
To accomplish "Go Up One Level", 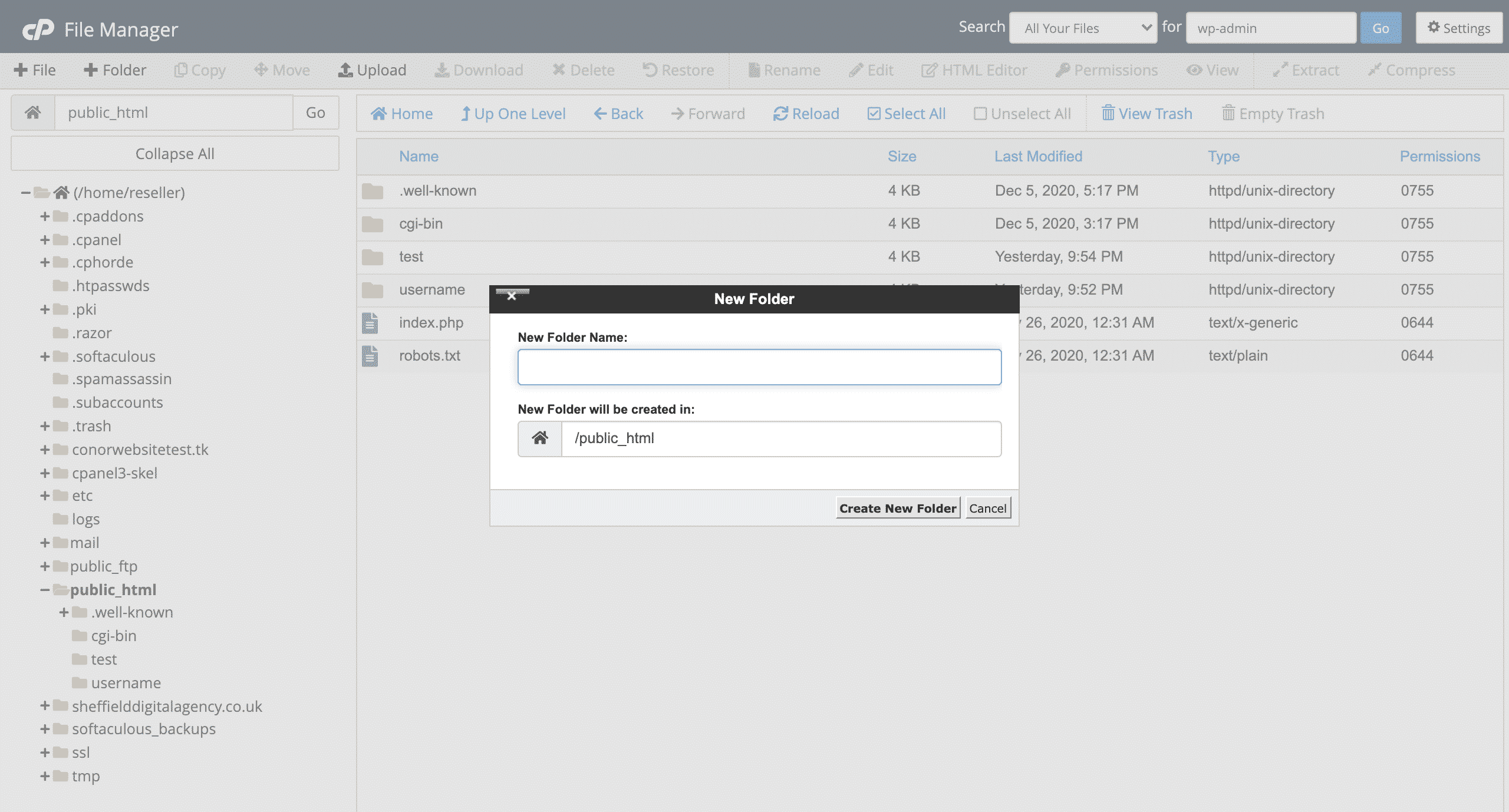I will [513, 113].
